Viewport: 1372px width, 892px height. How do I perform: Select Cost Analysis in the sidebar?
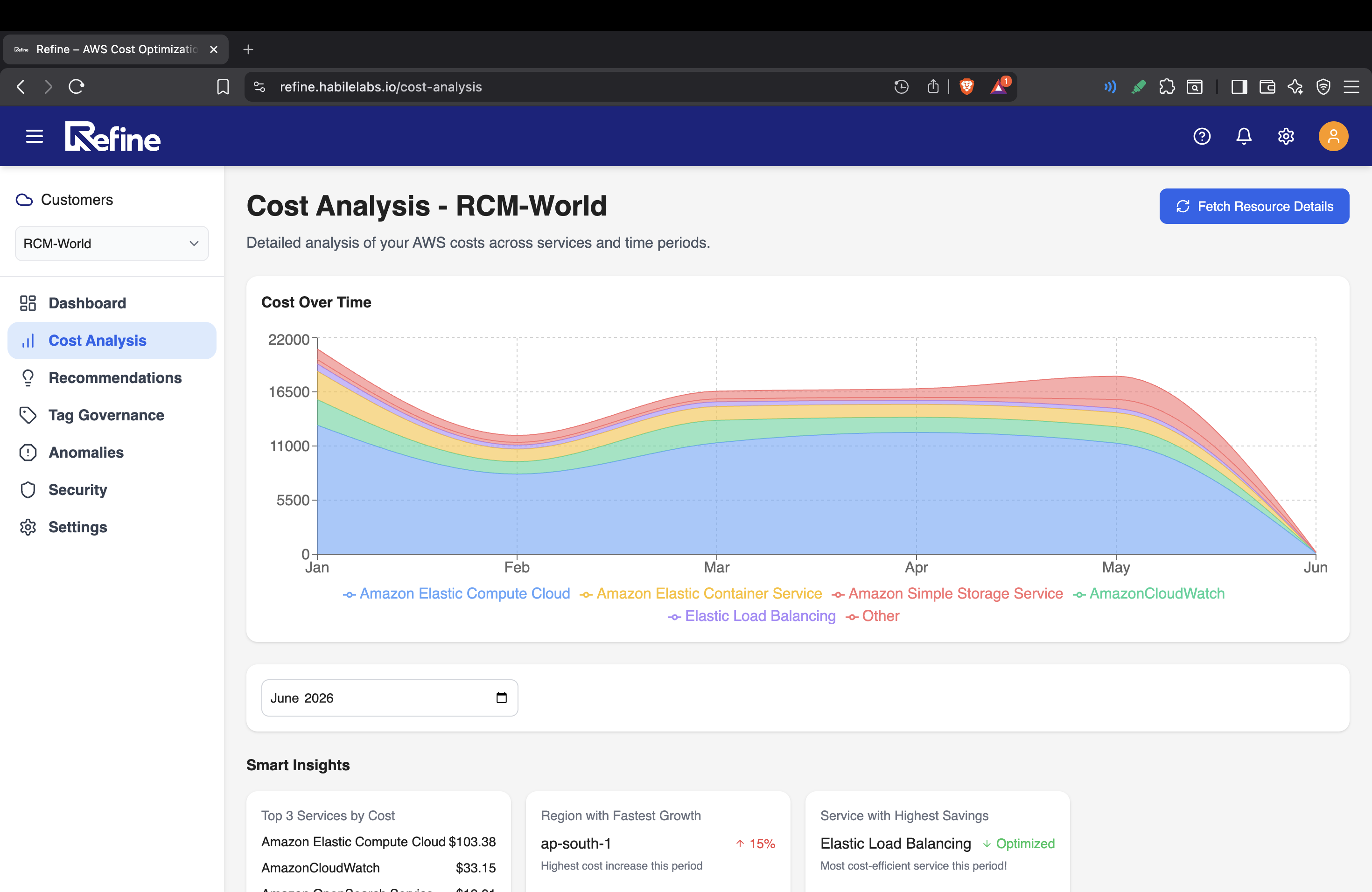(112, 341)
